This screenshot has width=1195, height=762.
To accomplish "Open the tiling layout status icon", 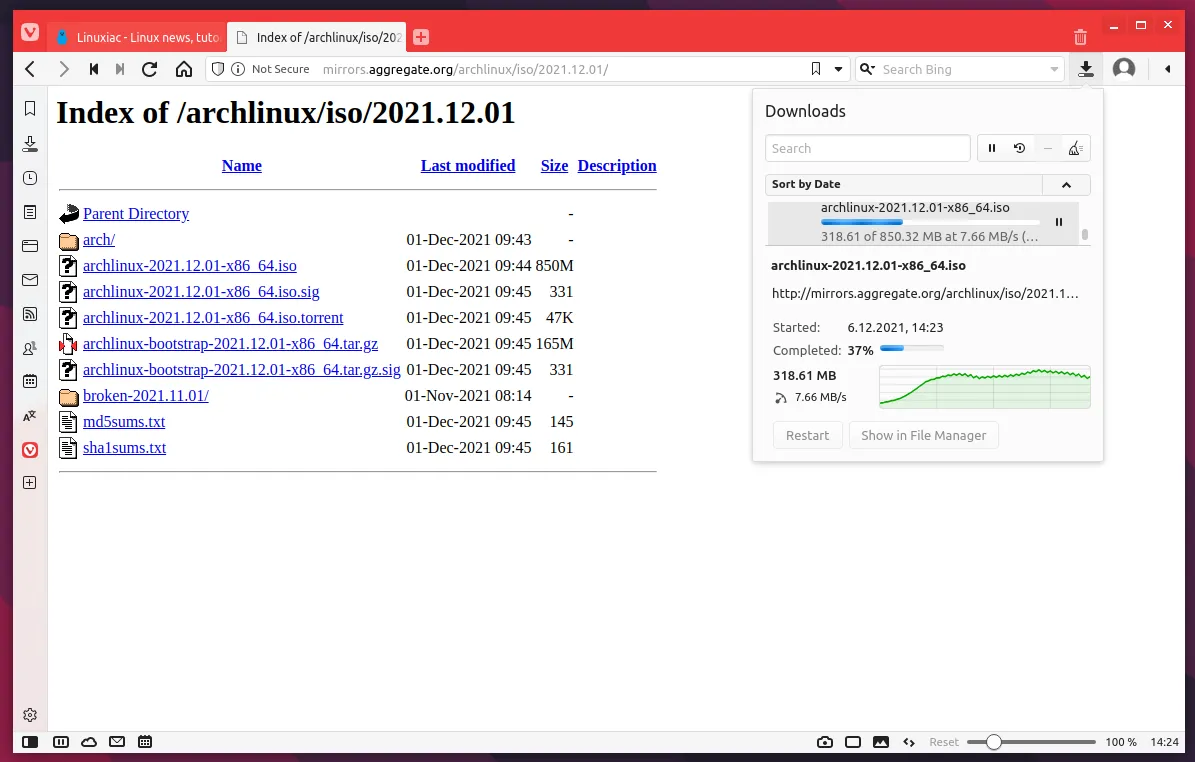I will click(x=61, y=741).
